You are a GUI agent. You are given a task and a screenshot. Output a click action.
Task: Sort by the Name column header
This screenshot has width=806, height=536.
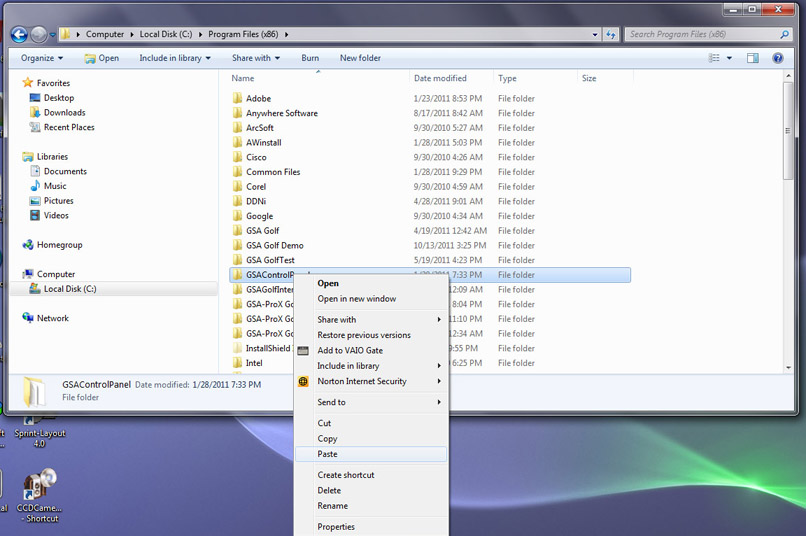click(243, 78)
